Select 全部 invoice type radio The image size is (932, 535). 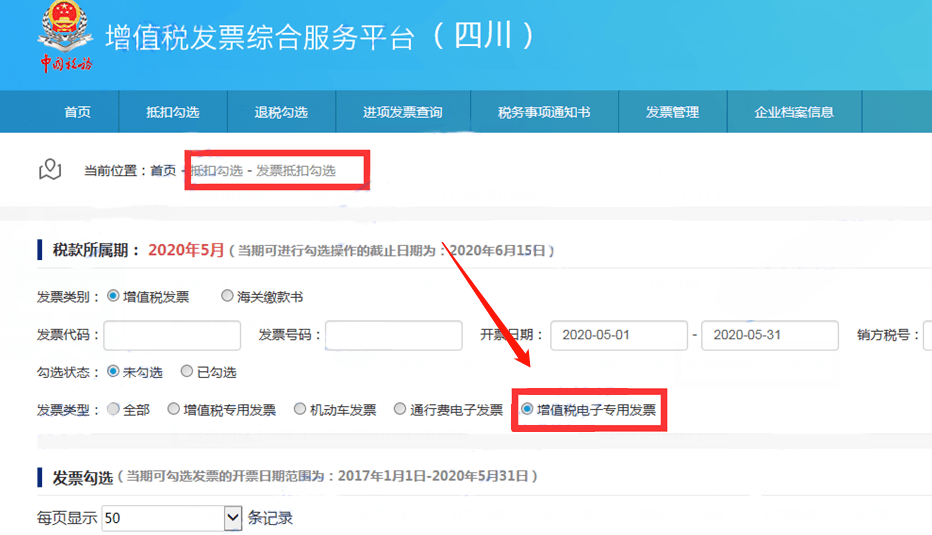tap(113, 409)
